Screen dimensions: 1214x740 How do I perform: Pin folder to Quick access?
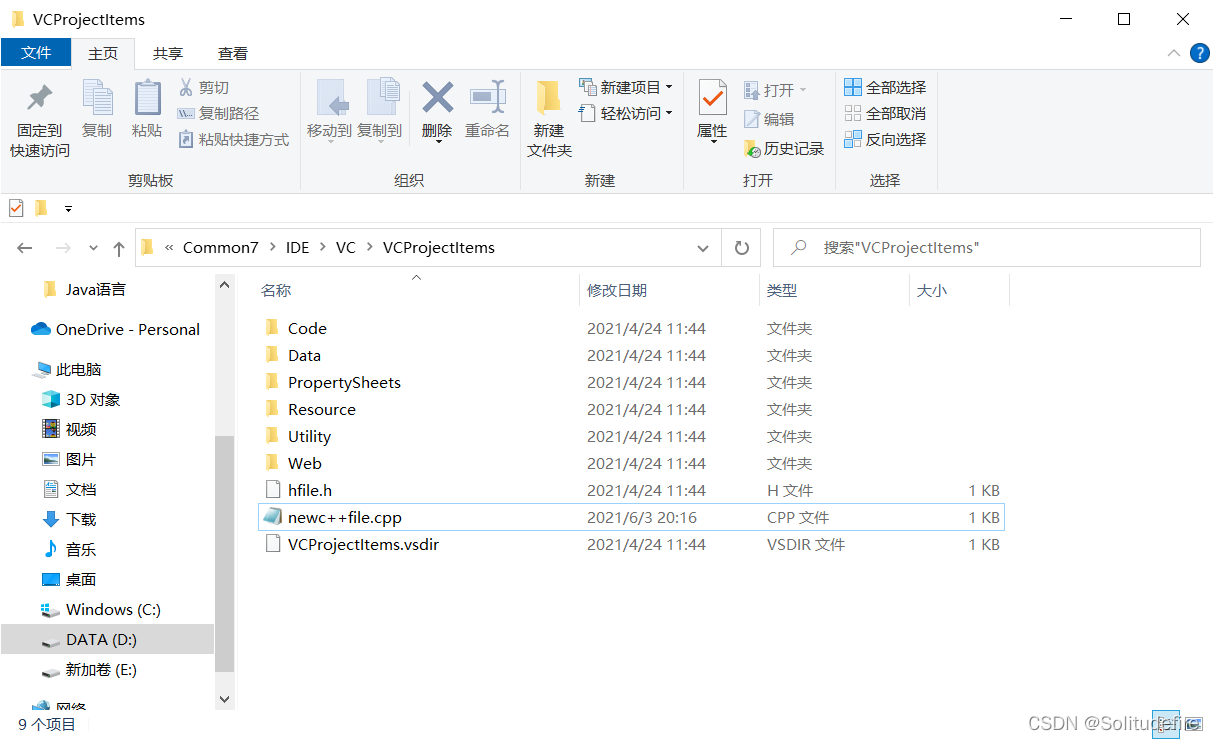point(40,119)
